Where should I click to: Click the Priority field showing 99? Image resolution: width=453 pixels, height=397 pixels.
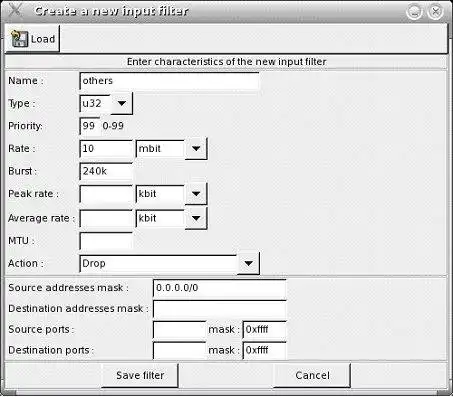(90, 126)
